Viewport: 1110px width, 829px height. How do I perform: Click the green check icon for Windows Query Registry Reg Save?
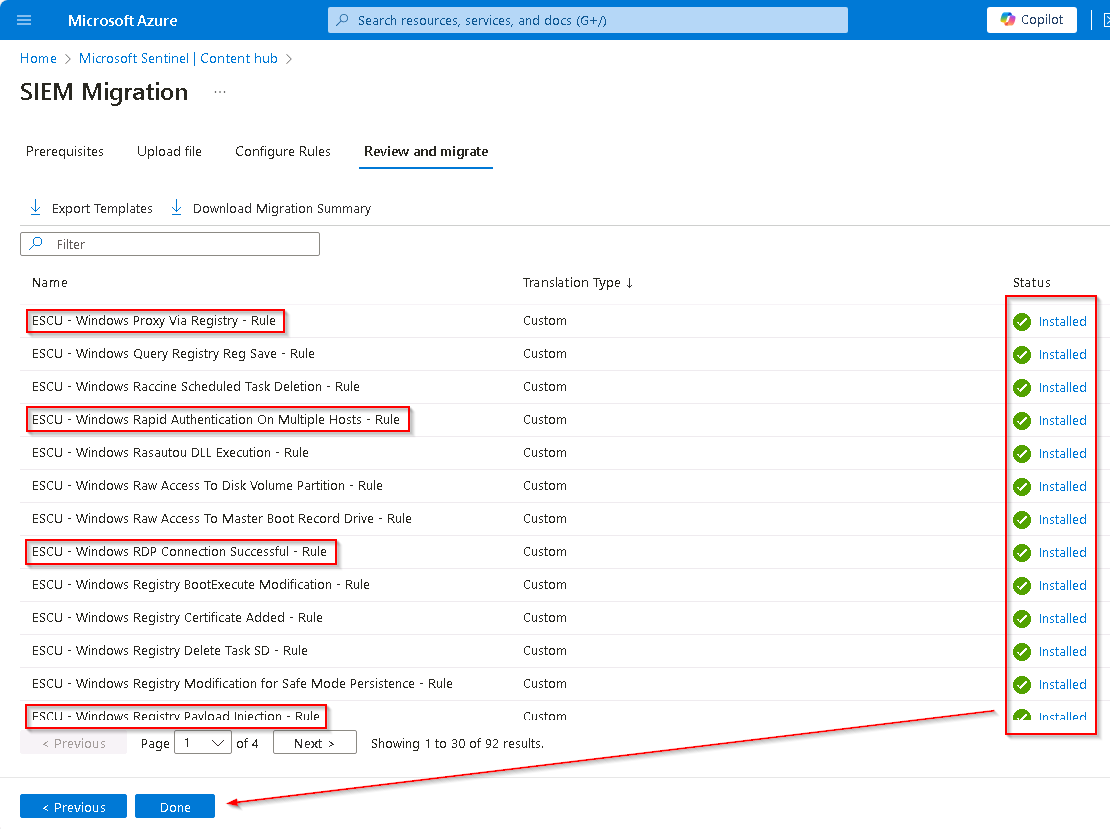[x=1022, y=355]
